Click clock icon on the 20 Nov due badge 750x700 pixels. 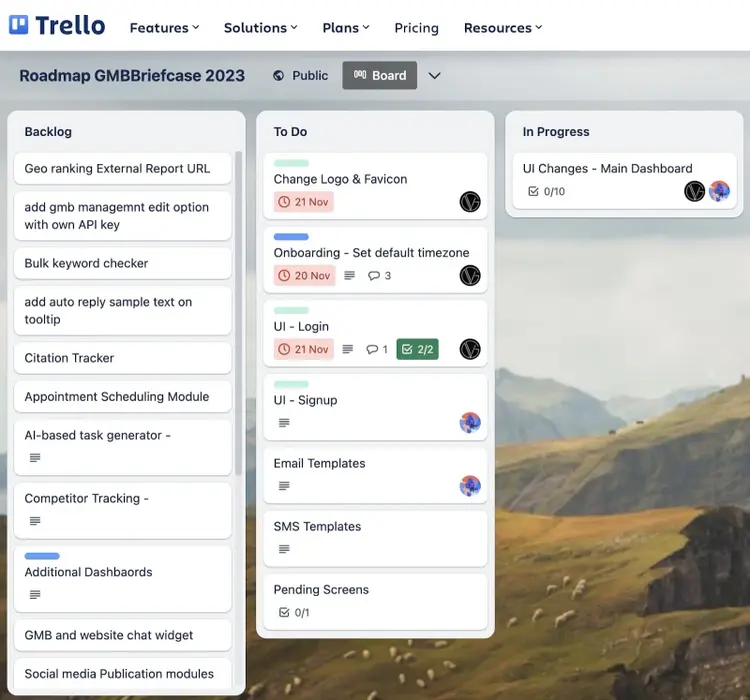click(x=284, y=276)
